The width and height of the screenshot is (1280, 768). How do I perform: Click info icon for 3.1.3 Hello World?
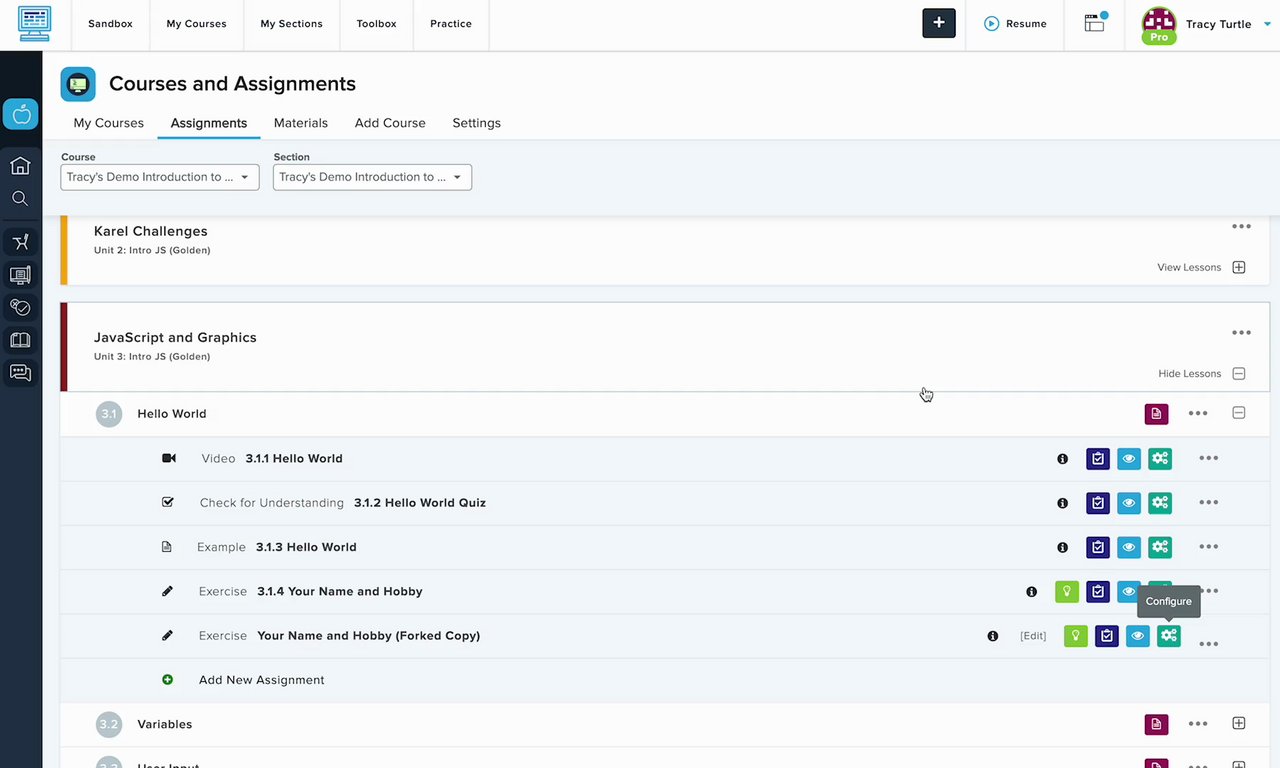coord(1062,547)
